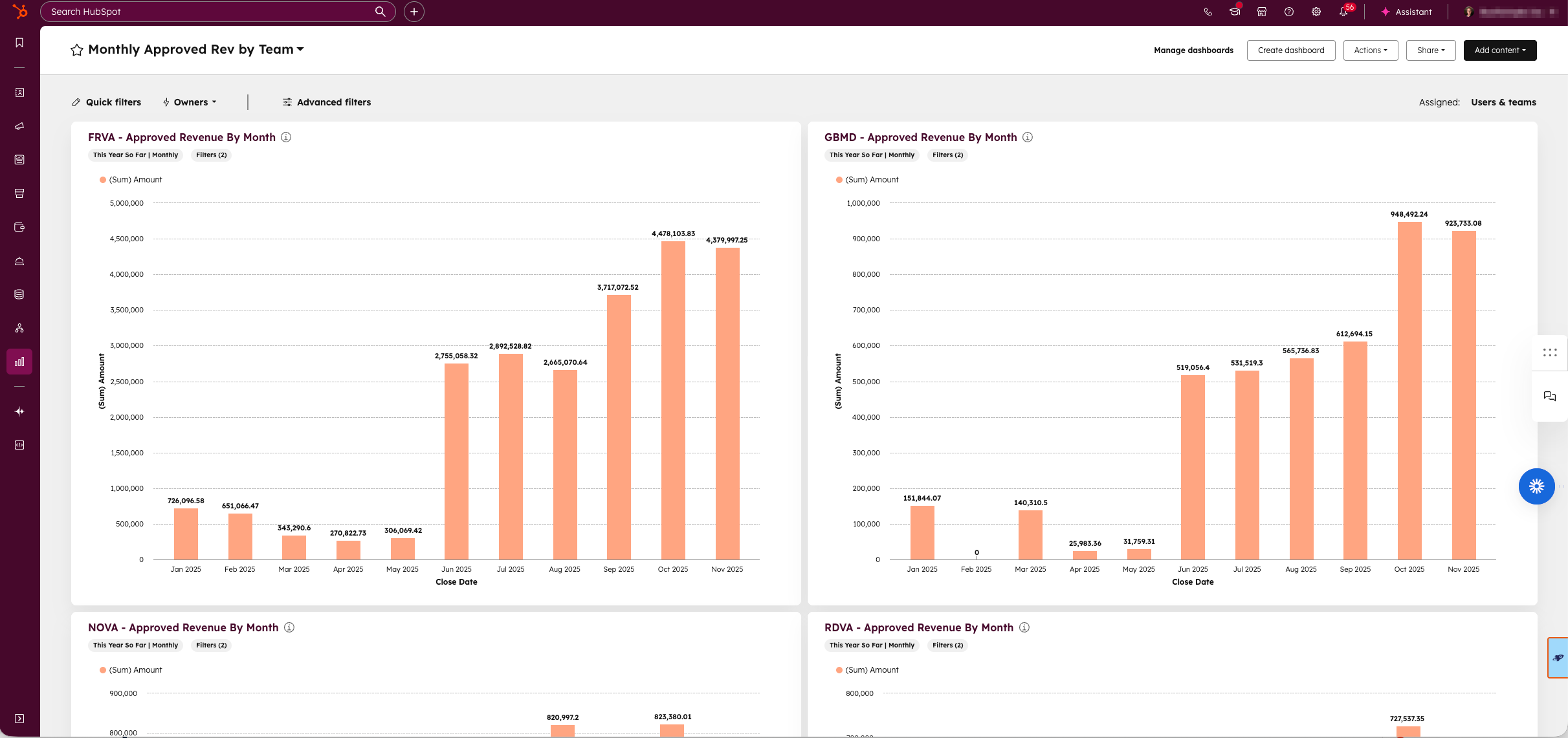Open the Bookmarks sidebar icon
1568x738 pixels.
pyautogui.click(x=19, y=43)
